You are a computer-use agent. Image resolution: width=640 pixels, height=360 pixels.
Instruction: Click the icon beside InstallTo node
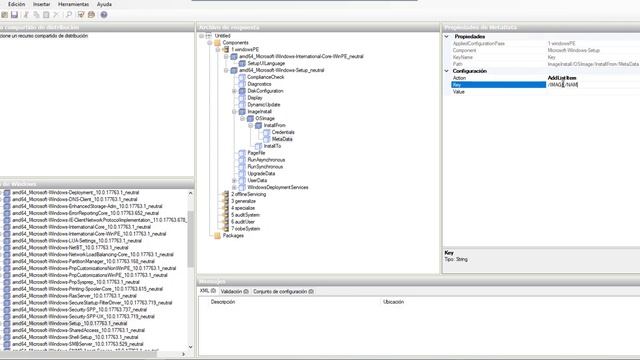click(258, 146)
